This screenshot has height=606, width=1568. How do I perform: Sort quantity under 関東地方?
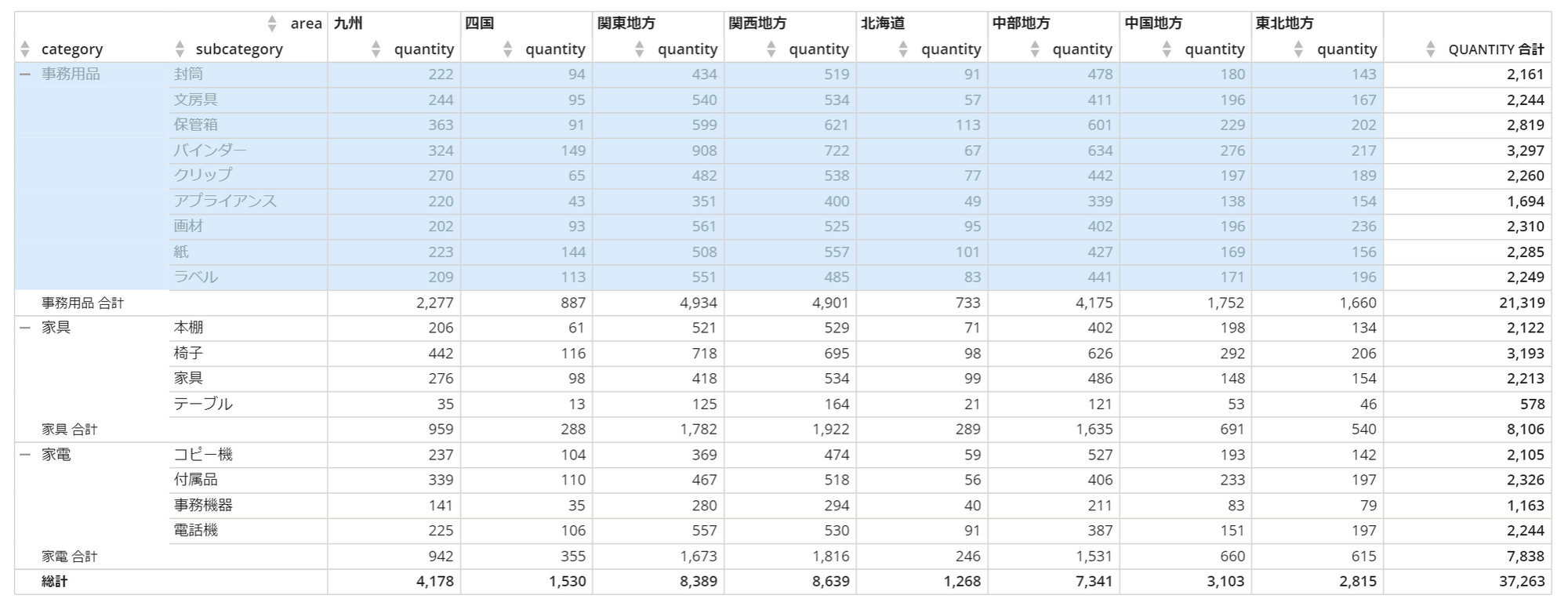click(x=639, y=49)
